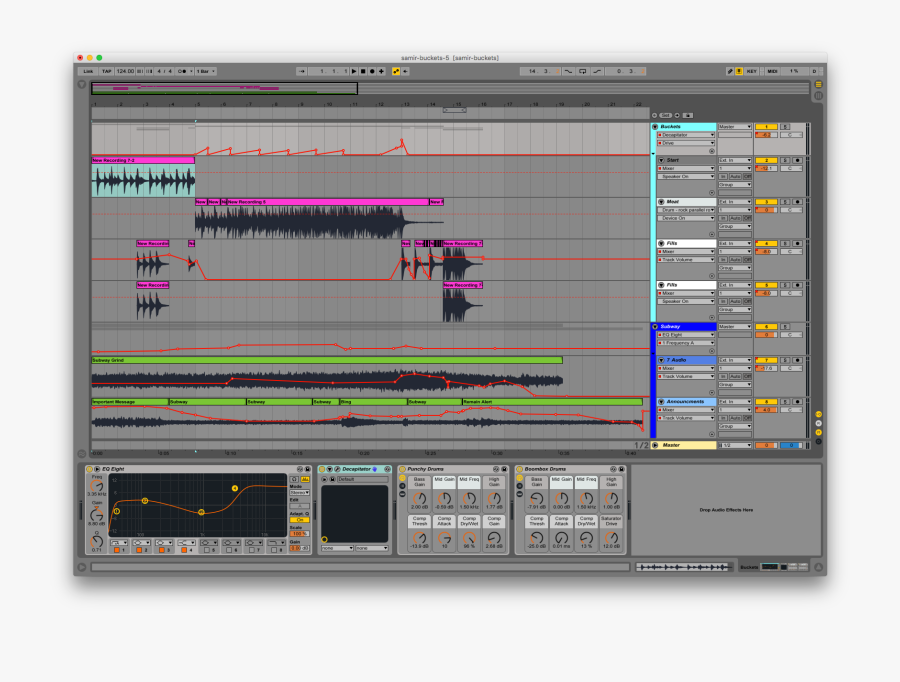Toggle the yellow Automation Arm button
The image size is (900, 682).
pos(395,71)
